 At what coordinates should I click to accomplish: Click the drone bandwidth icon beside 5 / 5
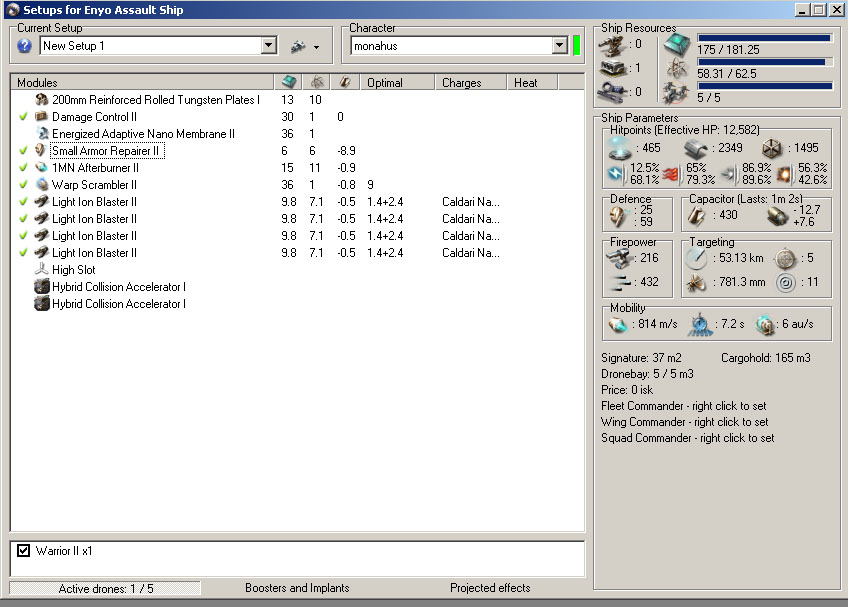click(x=677, y=93)
